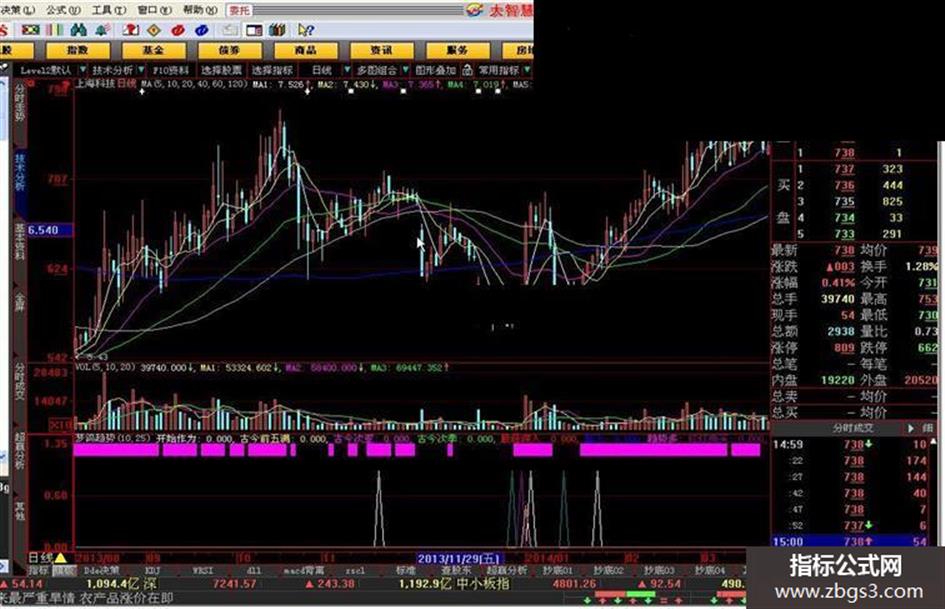
Task: Click 选择股票 in the toolbar
Action: click(x=221, y=70)
